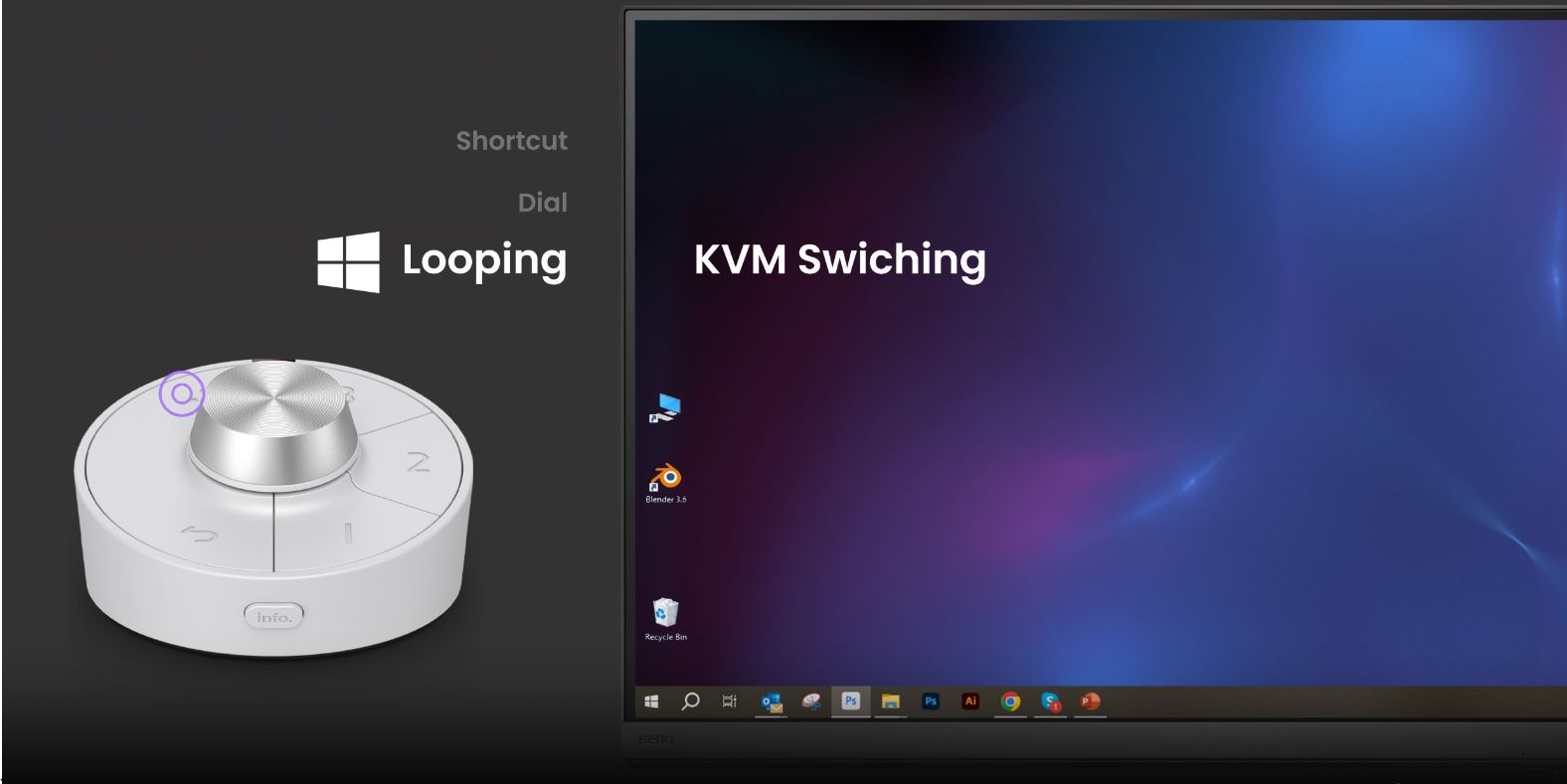Click the highlighted light Photoshop taskbar icon
1567x784 pixels.
tap(850, 702)
